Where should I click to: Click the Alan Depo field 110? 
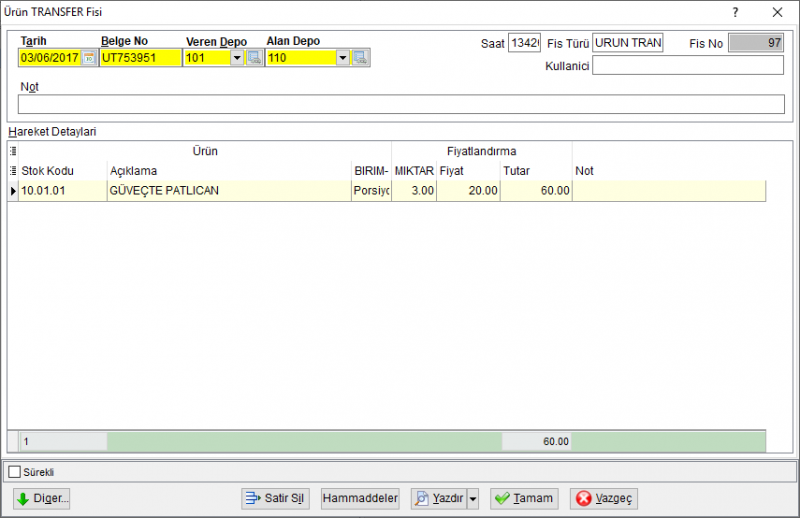301,58
